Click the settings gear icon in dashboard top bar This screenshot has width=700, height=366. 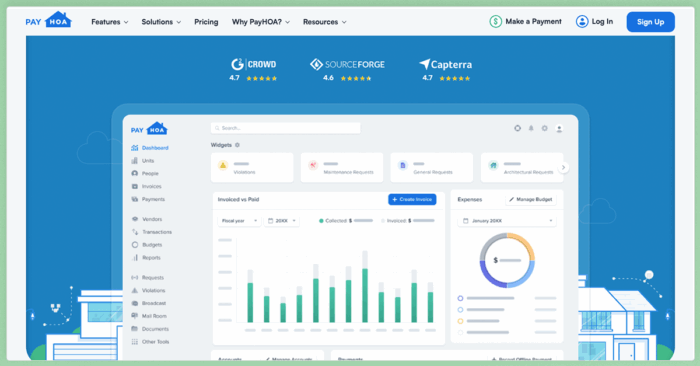pyautogui.click(x=545, y=129)
